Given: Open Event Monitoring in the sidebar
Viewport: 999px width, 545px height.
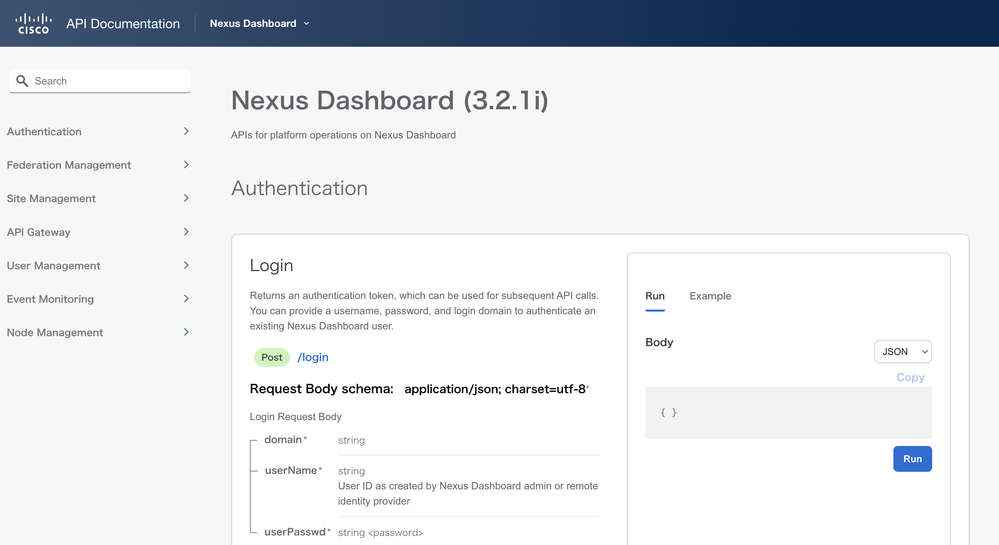Looking at the screenshot, I should pyautogui.click(x=50, y=299).
